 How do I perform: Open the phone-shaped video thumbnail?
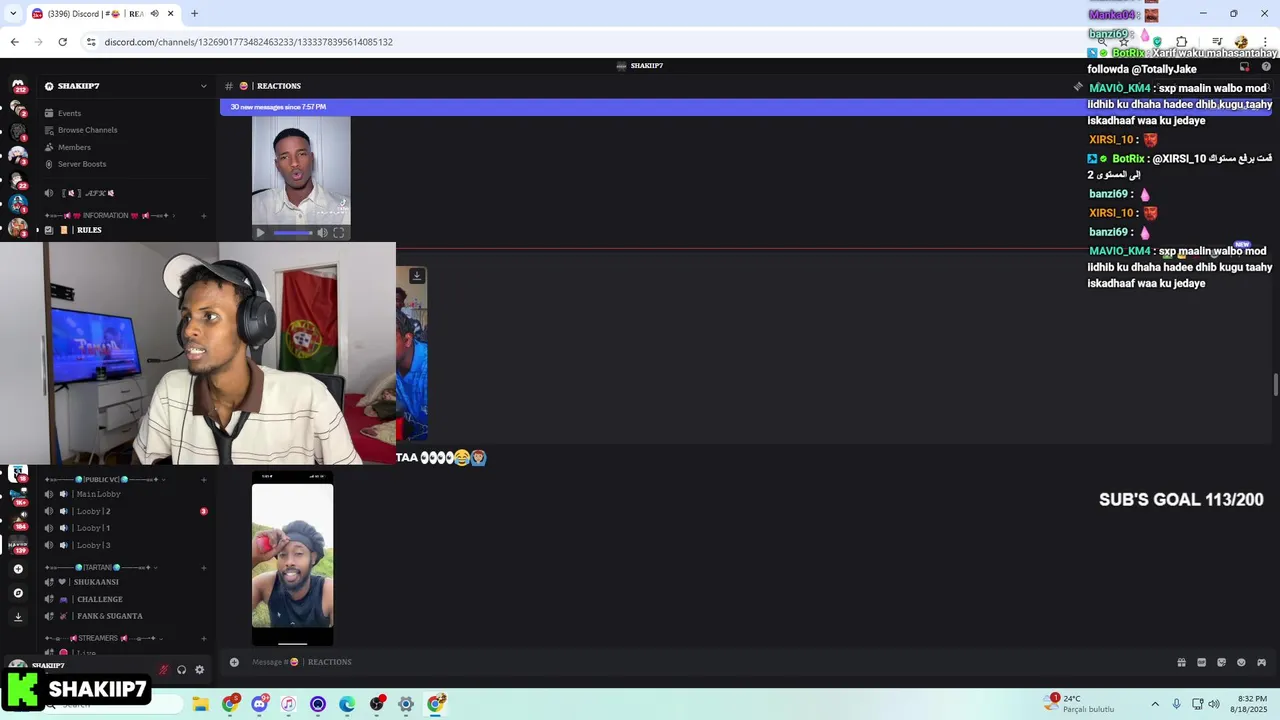(292, 558)
